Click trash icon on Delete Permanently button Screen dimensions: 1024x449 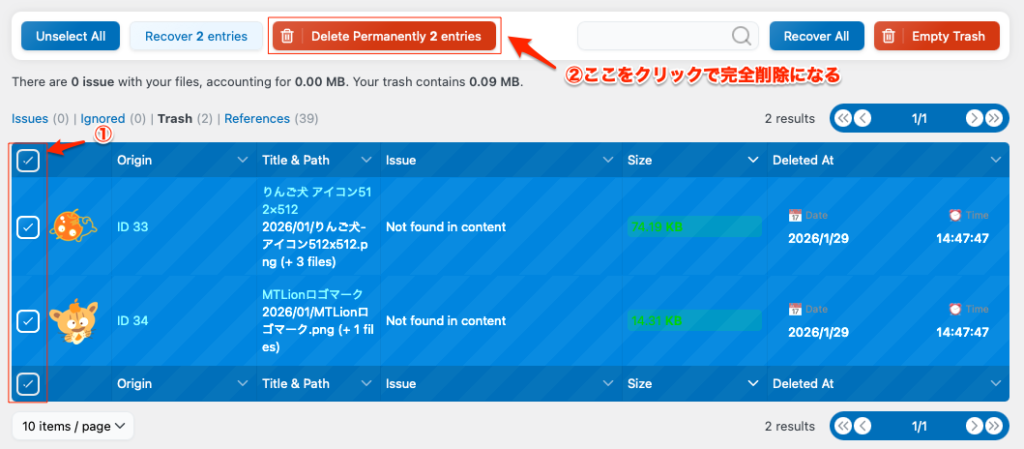[x=287, y=36]
